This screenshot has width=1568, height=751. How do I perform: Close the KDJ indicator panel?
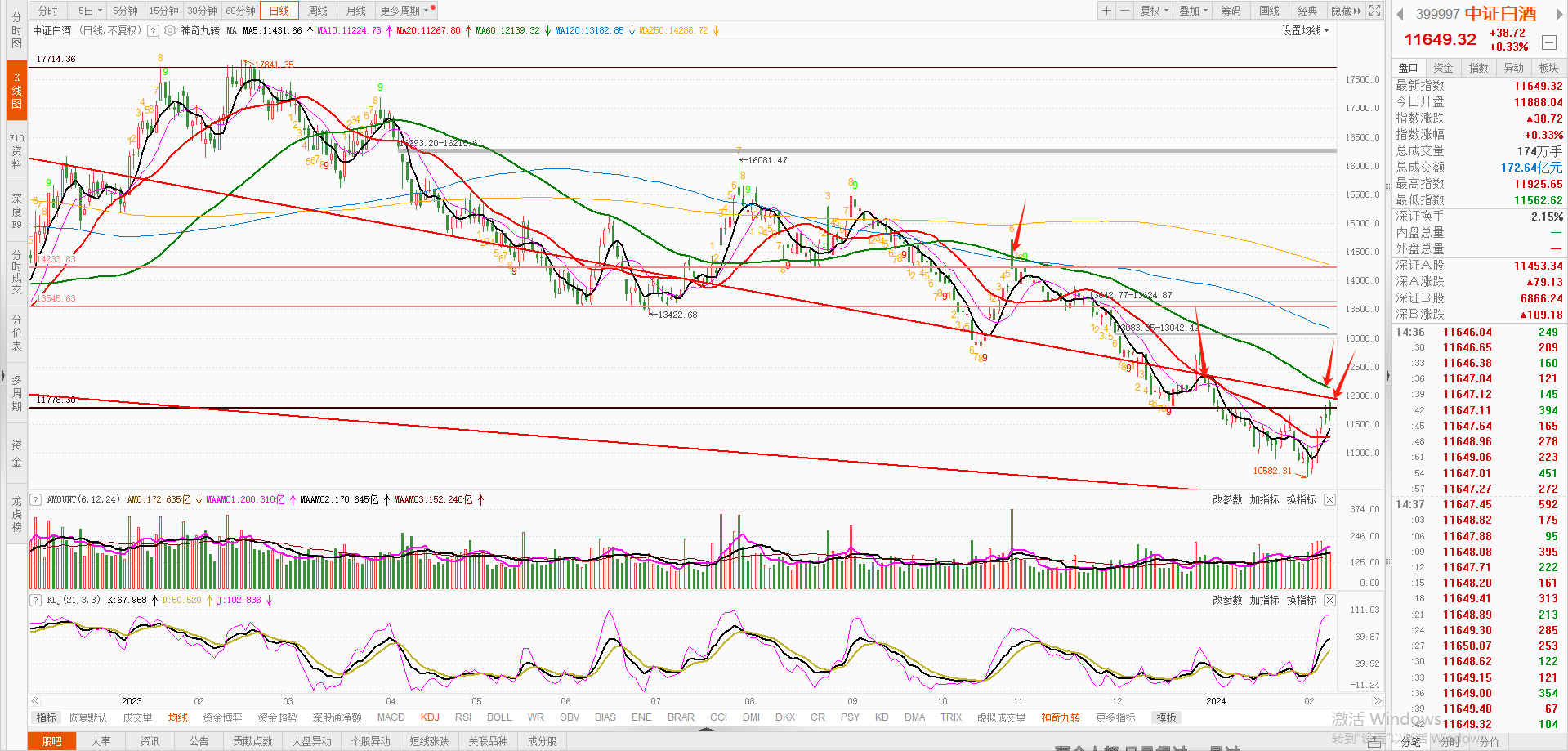pos(1329,600)
